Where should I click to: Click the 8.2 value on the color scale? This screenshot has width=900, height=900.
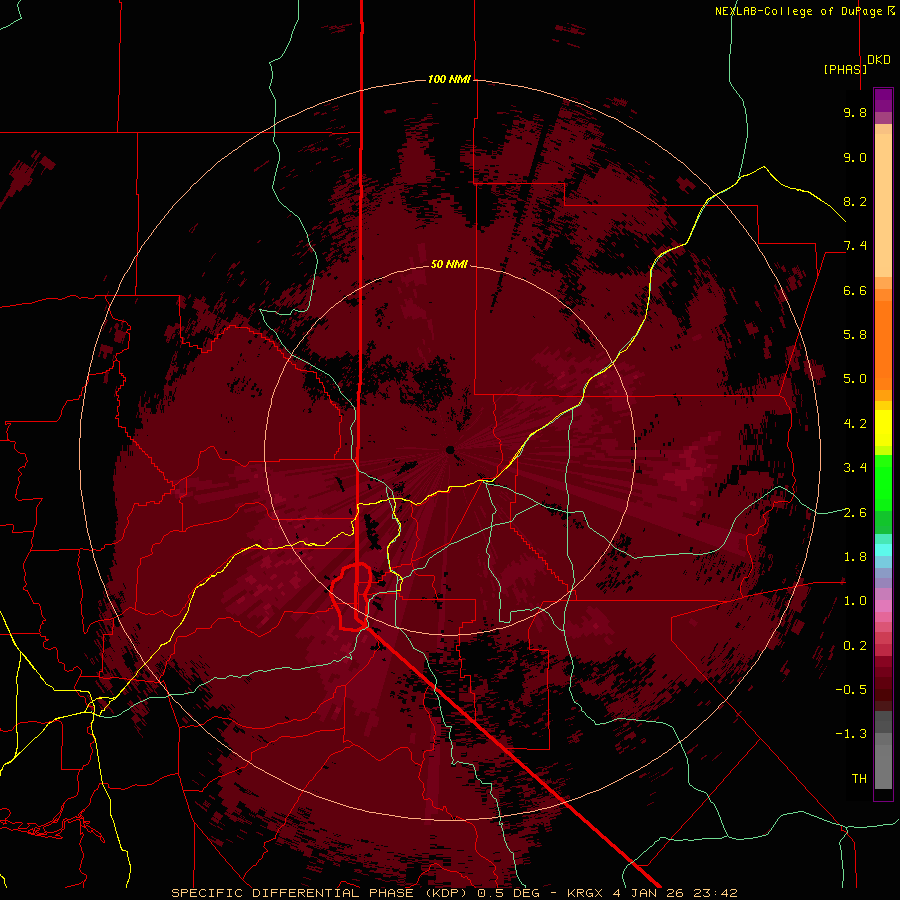855,201
